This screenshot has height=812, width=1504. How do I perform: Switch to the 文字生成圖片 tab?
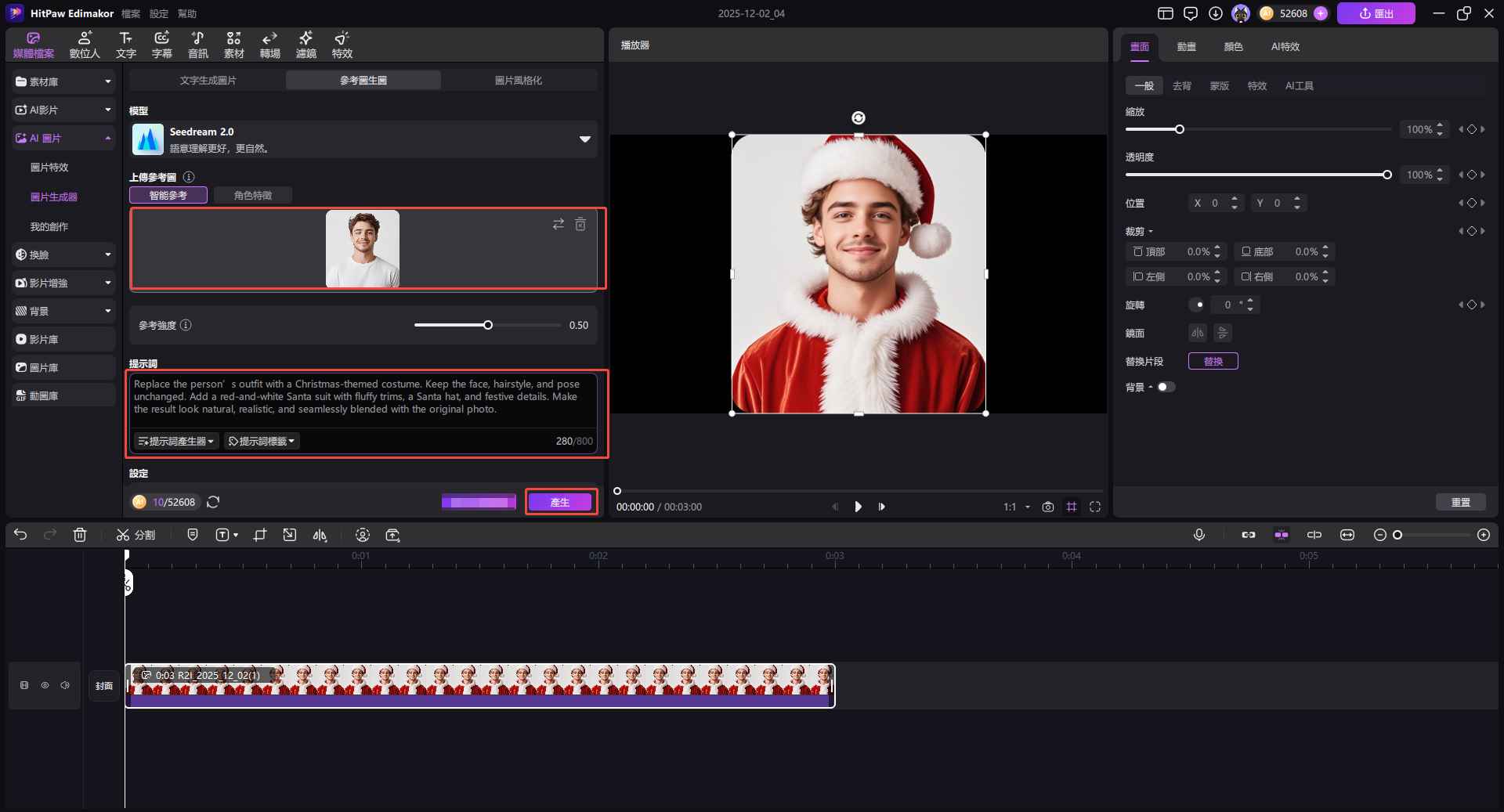[x=208, y=81]
